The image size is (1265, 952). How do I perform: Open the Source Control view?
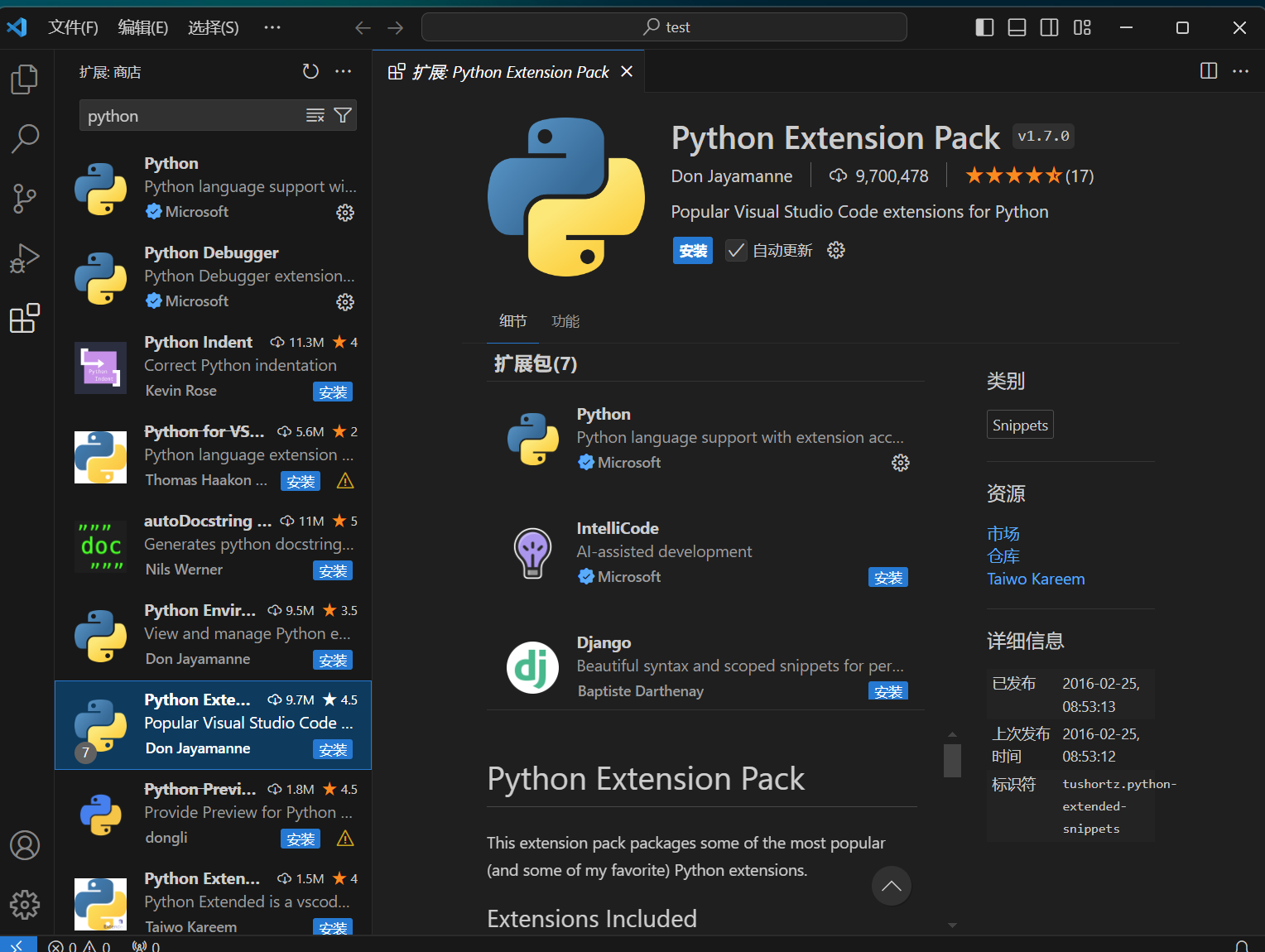tap(25, 199)
